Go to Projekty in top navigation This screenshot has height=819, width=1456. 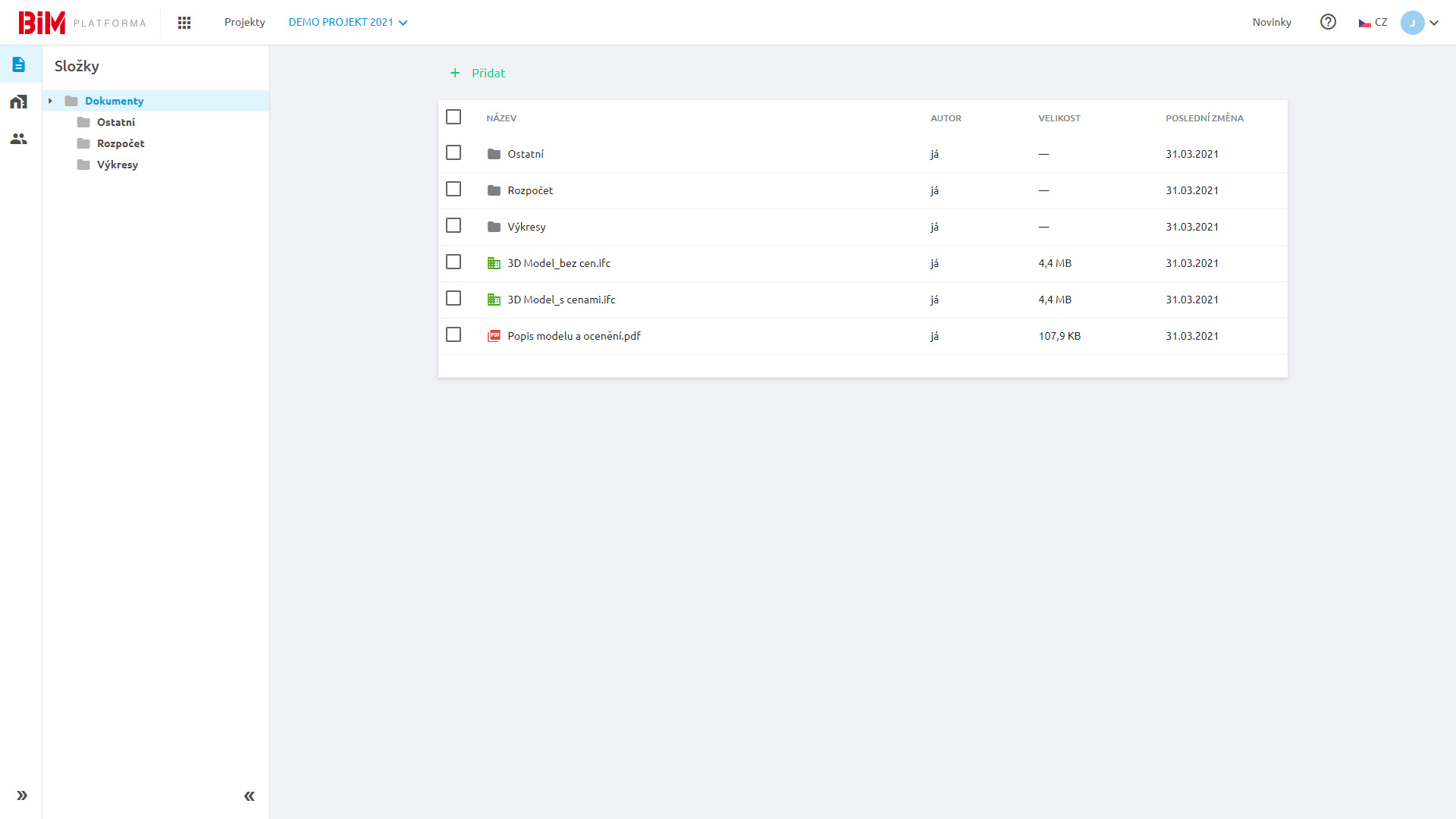[244, 23]
